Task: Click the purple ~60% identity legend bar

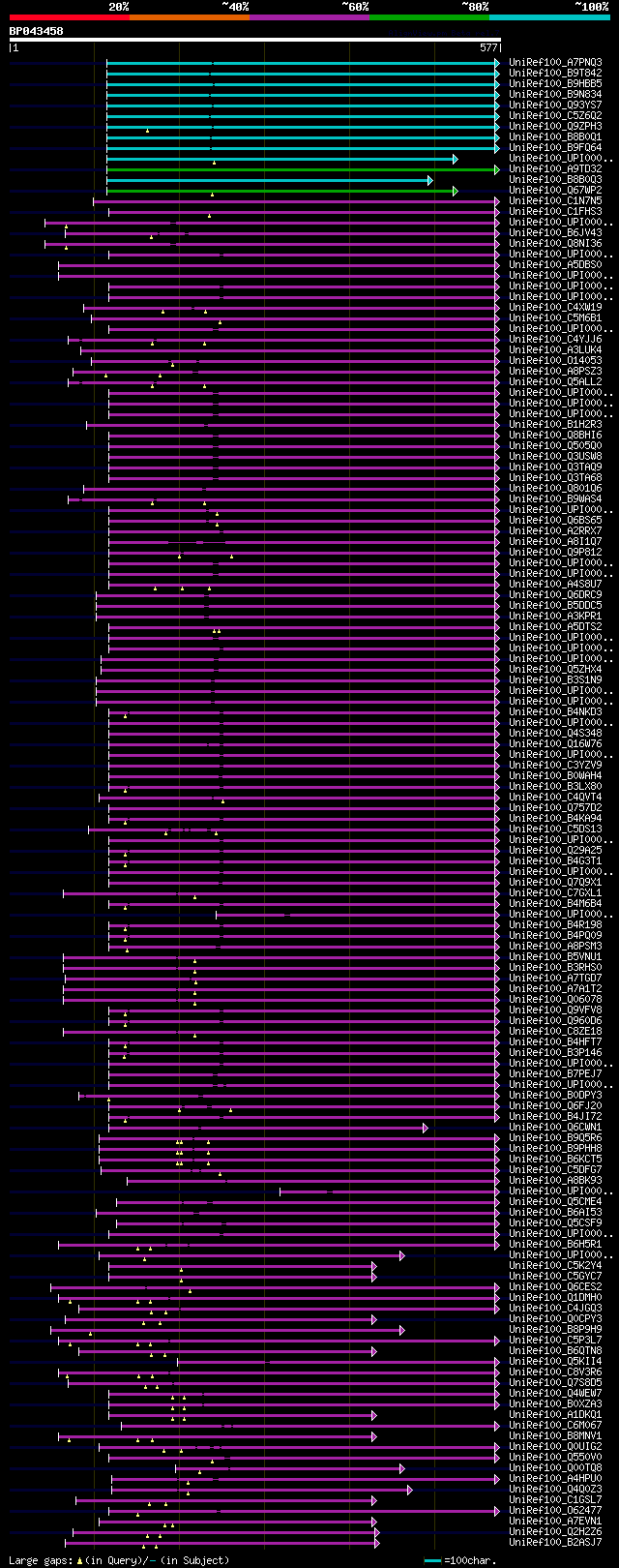Action: click(309, 17)
